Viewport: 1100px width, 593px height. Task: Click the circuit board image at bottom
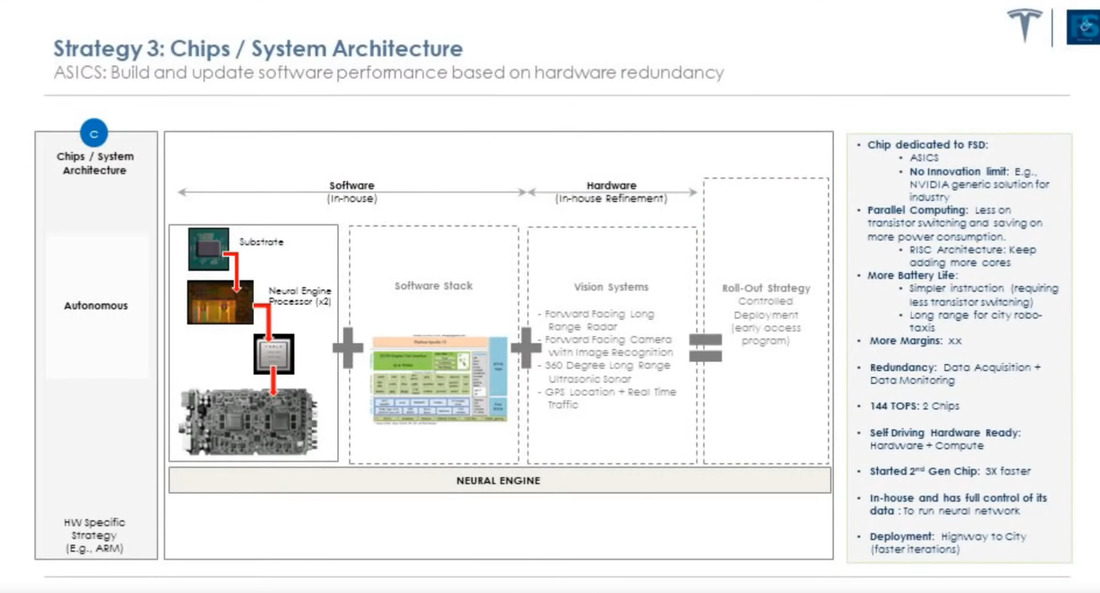pos(249,421)
